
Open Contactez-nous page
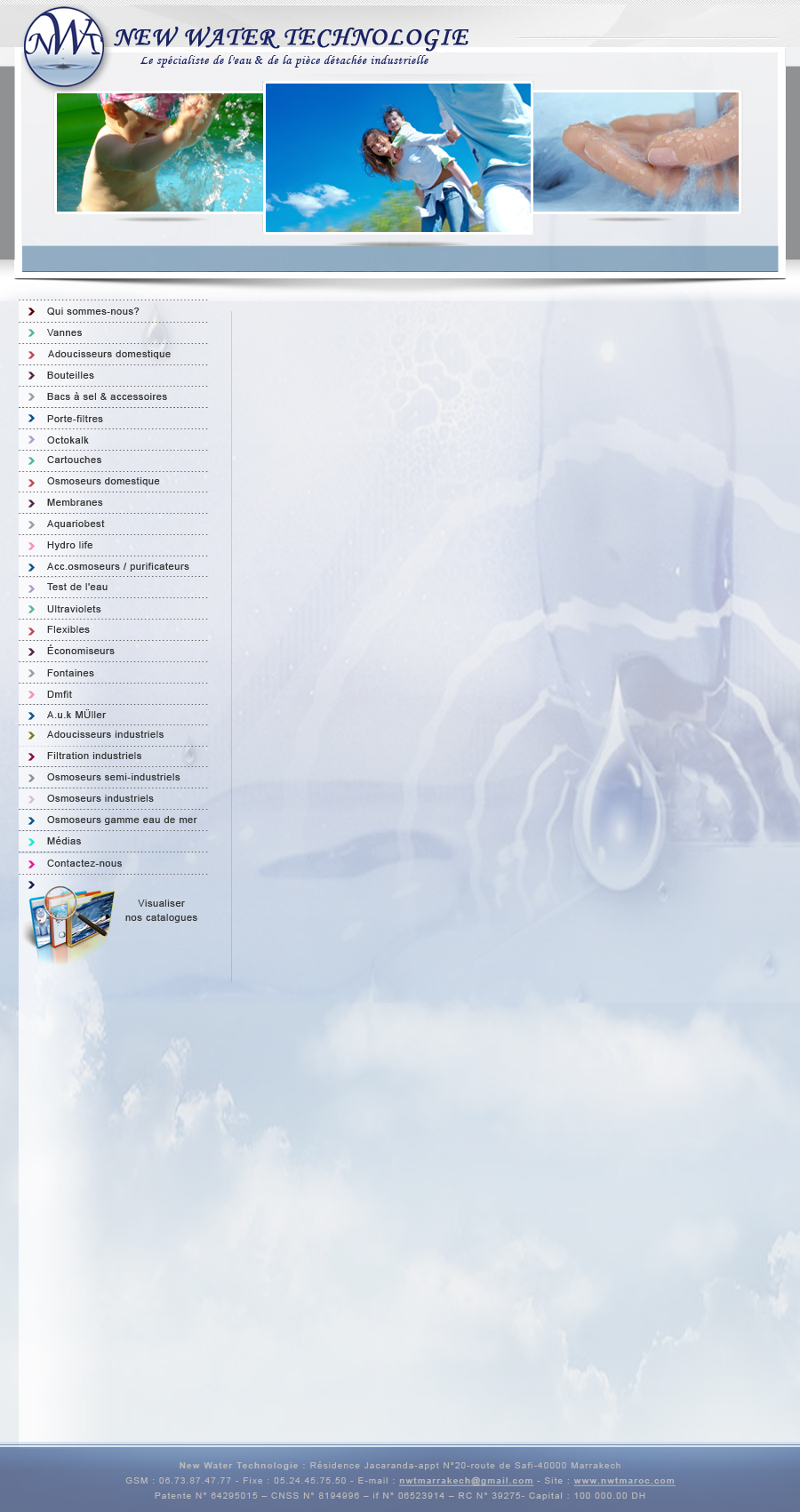click(x=84, y=863)
